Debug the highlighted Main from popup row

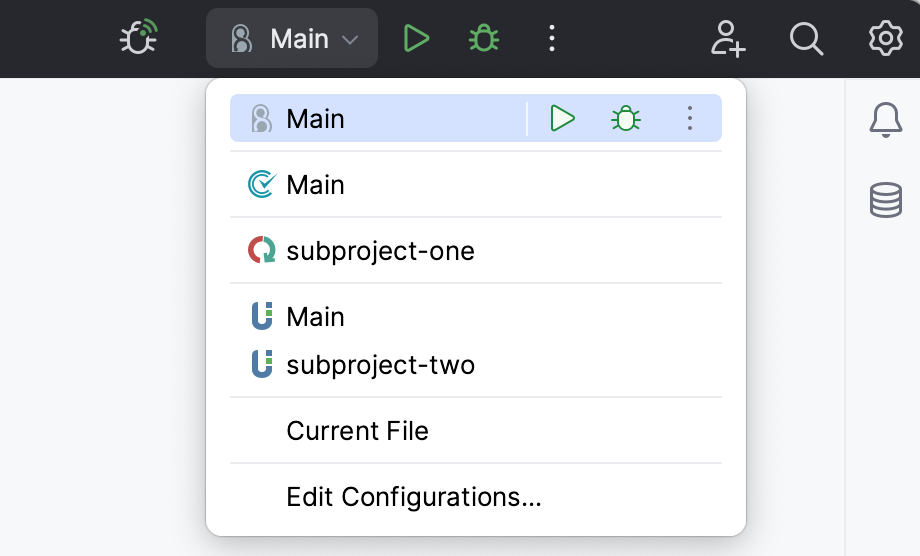[x=626, y=119]
